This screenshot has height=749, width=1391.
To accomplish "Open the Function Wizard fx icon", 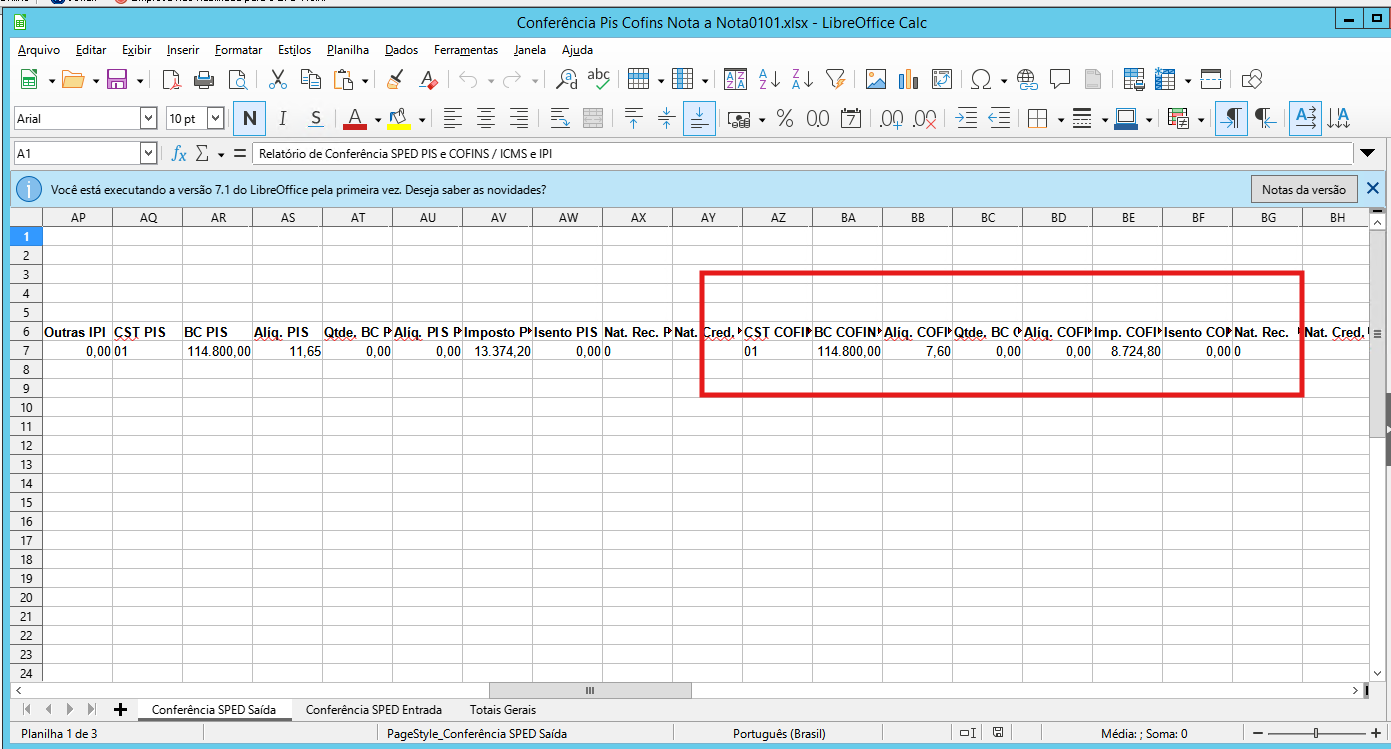I will [x=179, y=153].
